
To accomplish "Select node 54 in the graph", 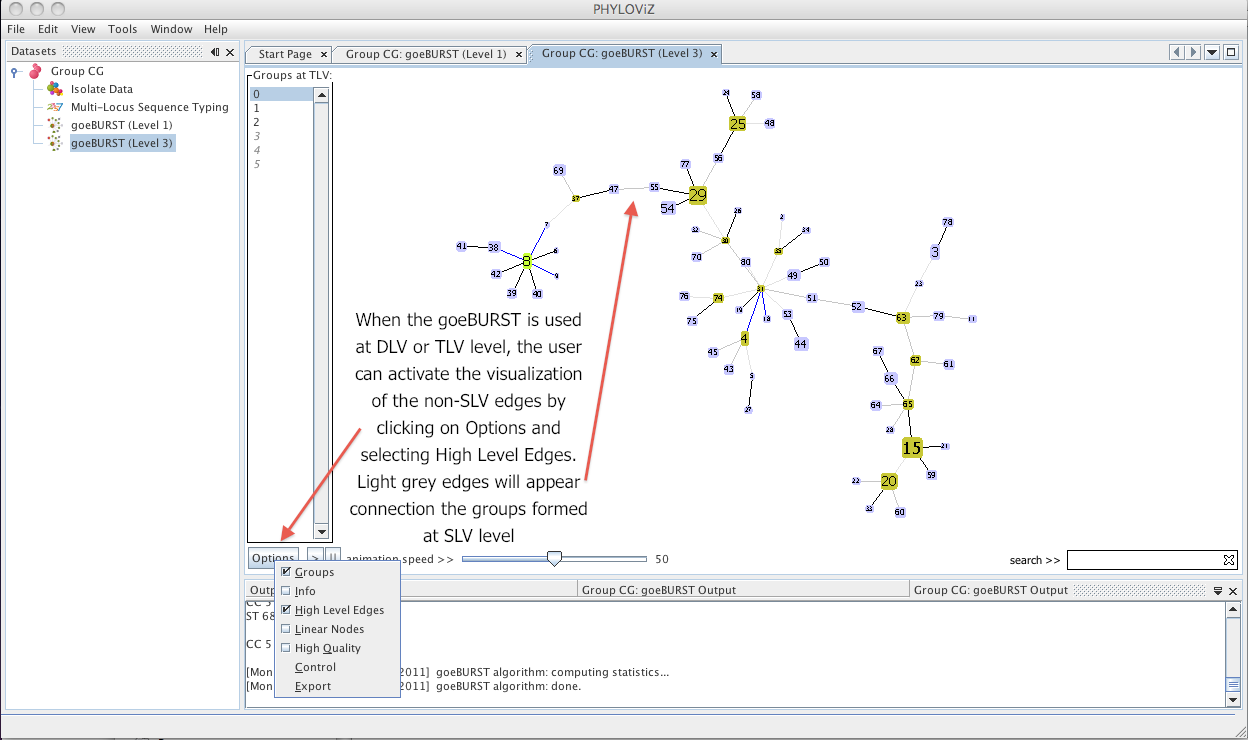I will pos(668,208).
